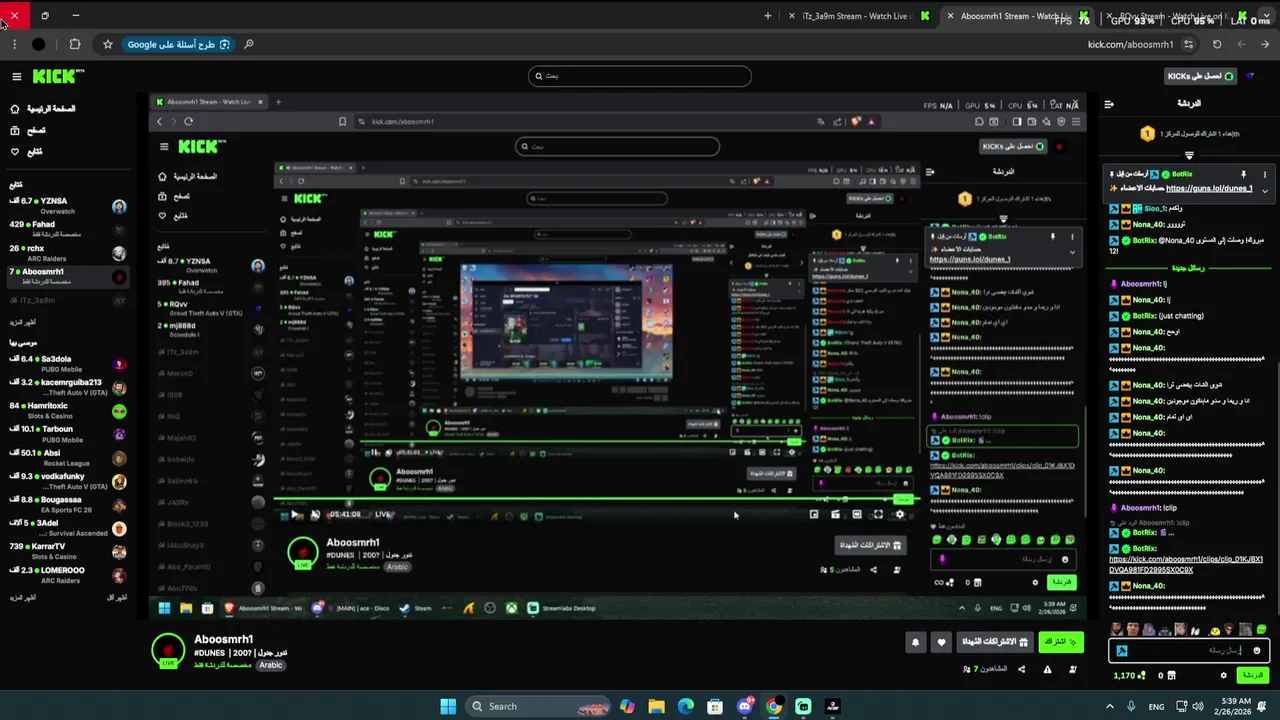Open pinned message three-dot options
Viewport: 1280px width, 720px height.
point(1265,174)
